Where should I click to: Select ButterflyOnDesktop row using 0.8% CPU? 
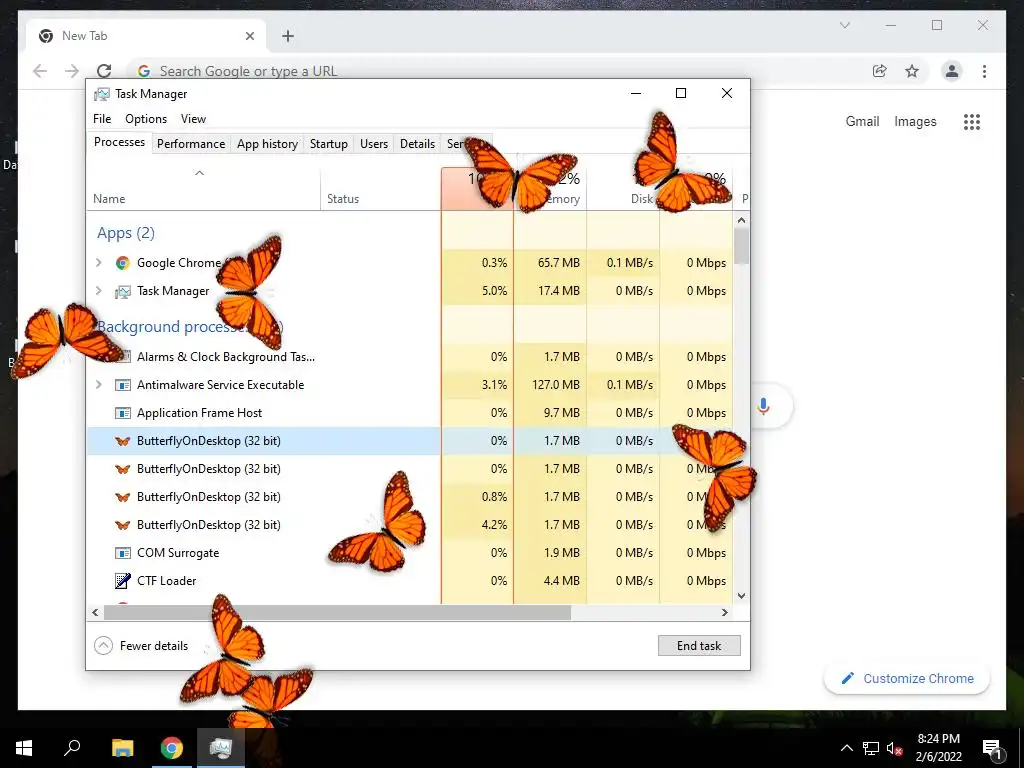tap(409, 497)
